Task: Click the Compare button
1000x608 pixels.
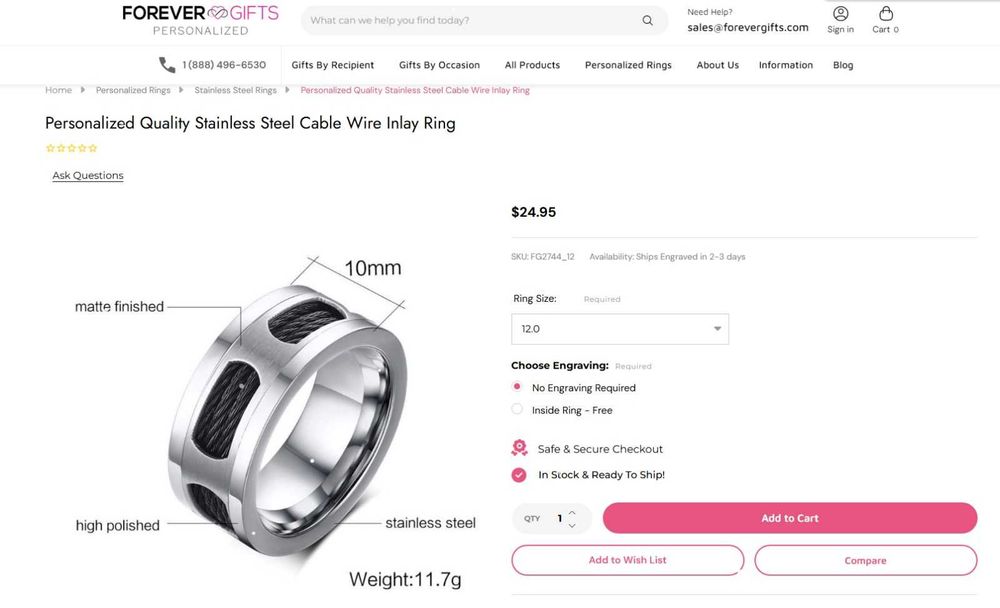Action: point(865,560)
